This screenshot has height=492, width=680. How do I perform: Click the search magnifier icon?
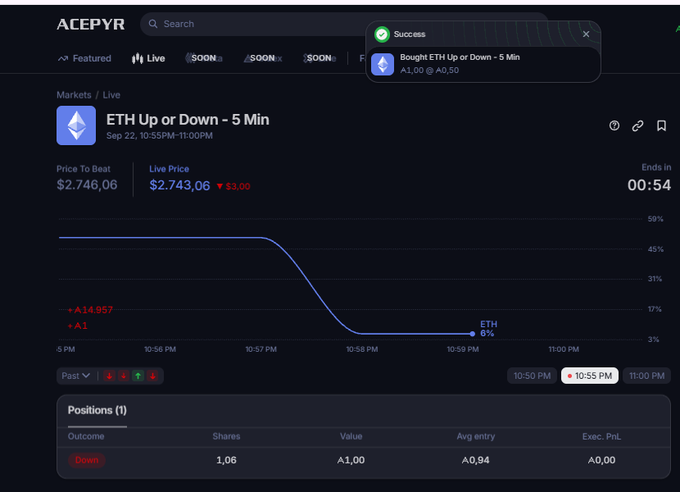[153, 24]
